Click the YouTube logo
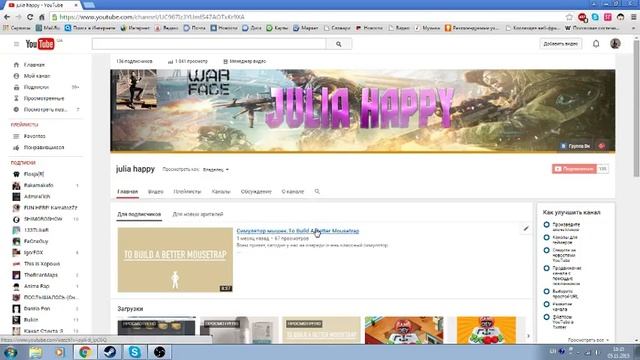640x360 pixels. [40, 44]
